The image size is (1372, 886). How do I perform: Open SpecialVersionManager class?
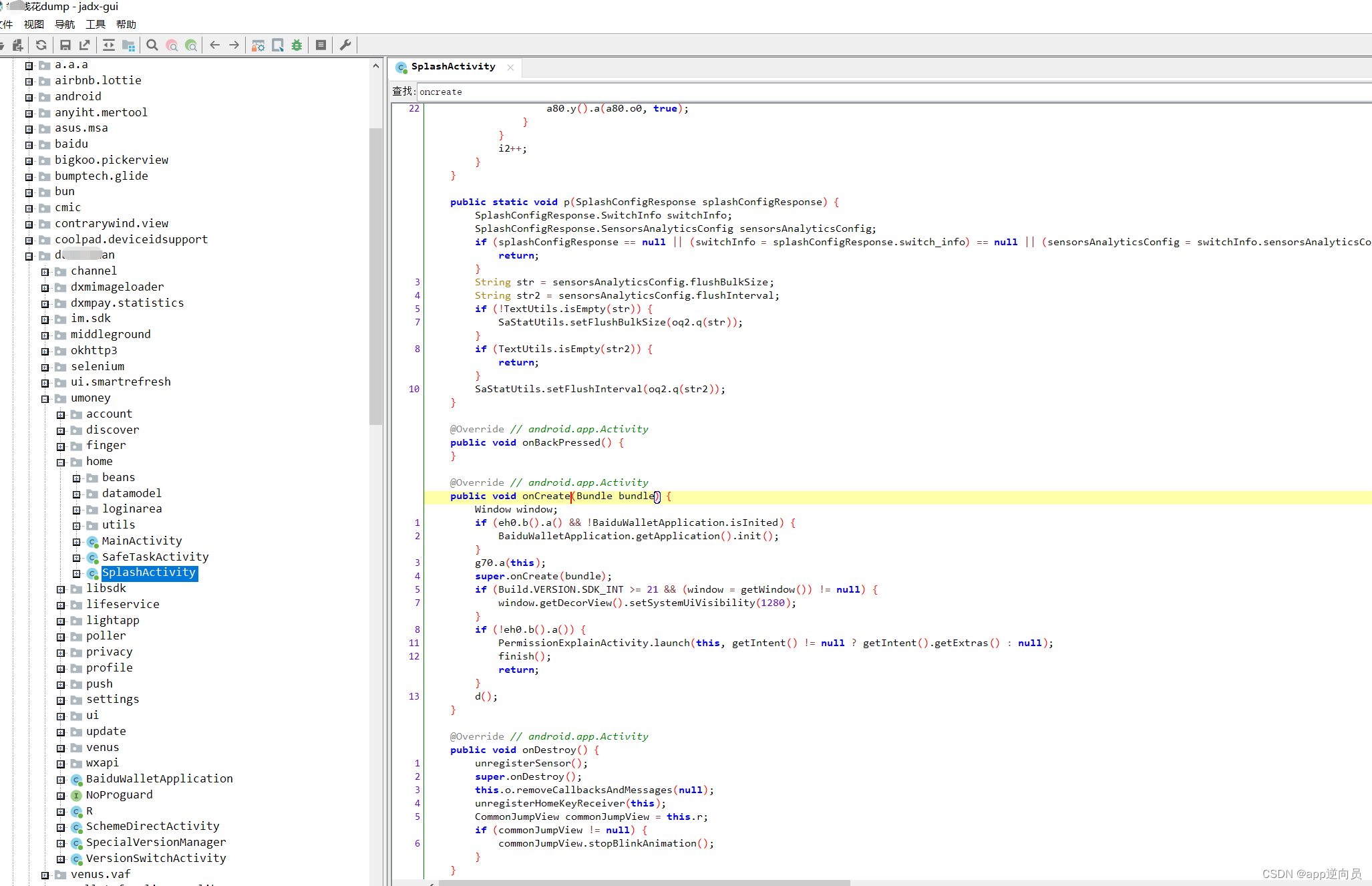coord(156,842)
